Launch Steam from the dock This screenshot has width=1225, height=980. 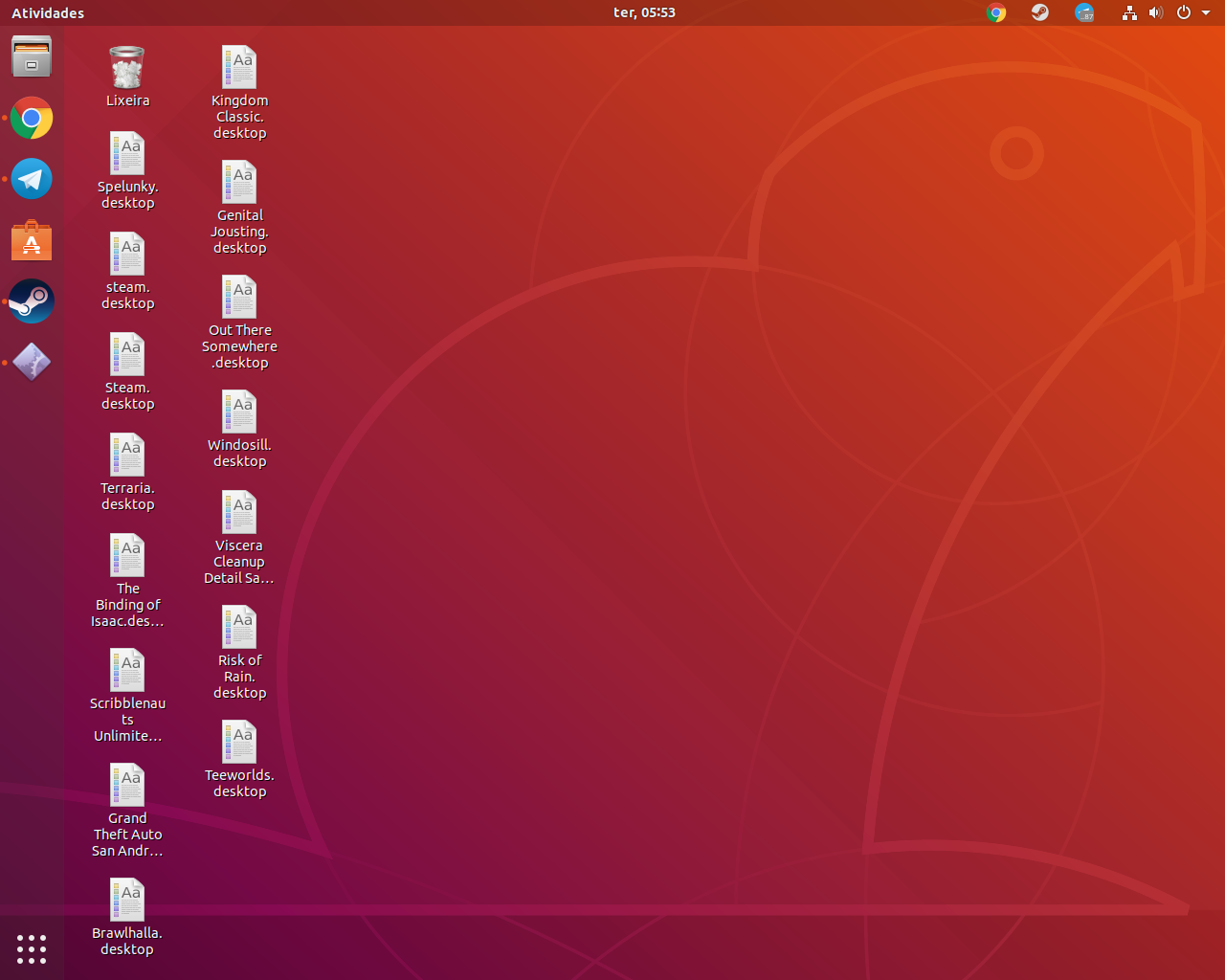(x=32, y=301)
